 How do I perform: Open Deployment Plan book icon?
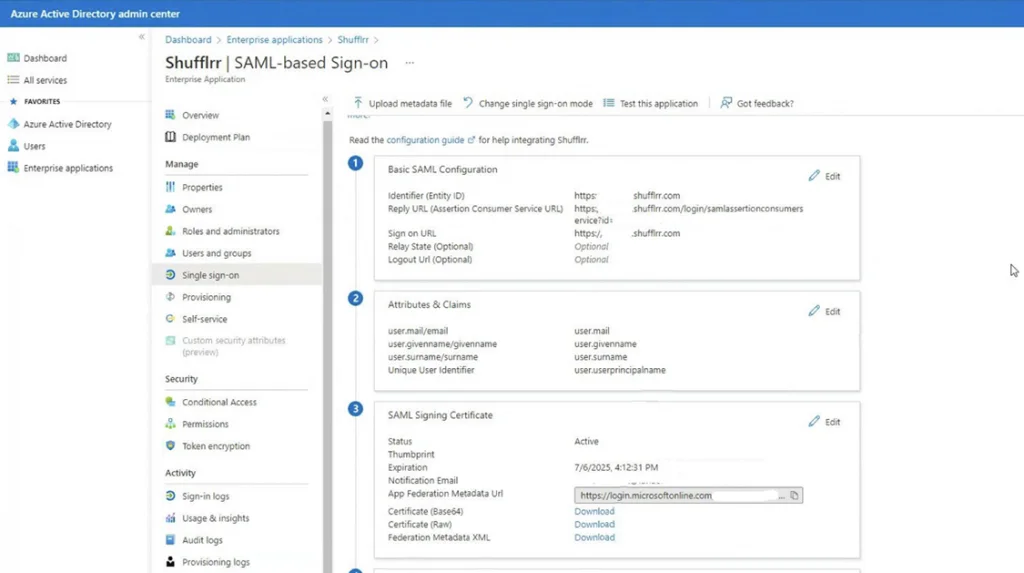tap(170, 137)
